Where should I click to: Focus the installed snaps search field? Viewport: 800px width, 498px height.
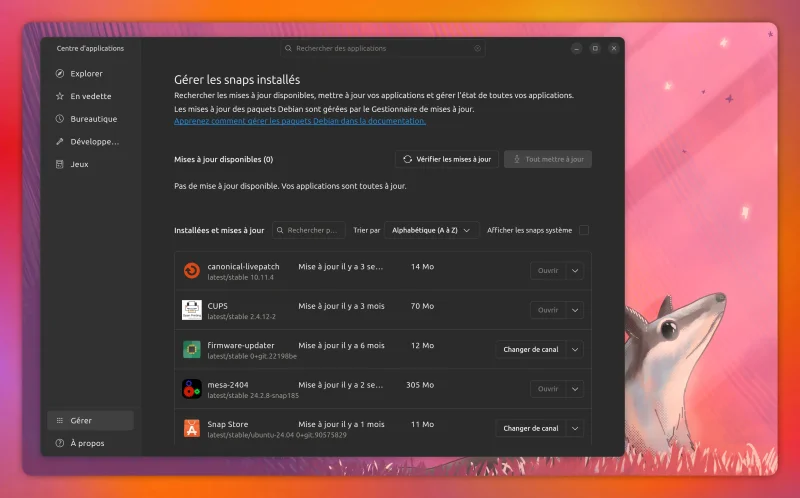pyautogui.click(x=309, y=230)
